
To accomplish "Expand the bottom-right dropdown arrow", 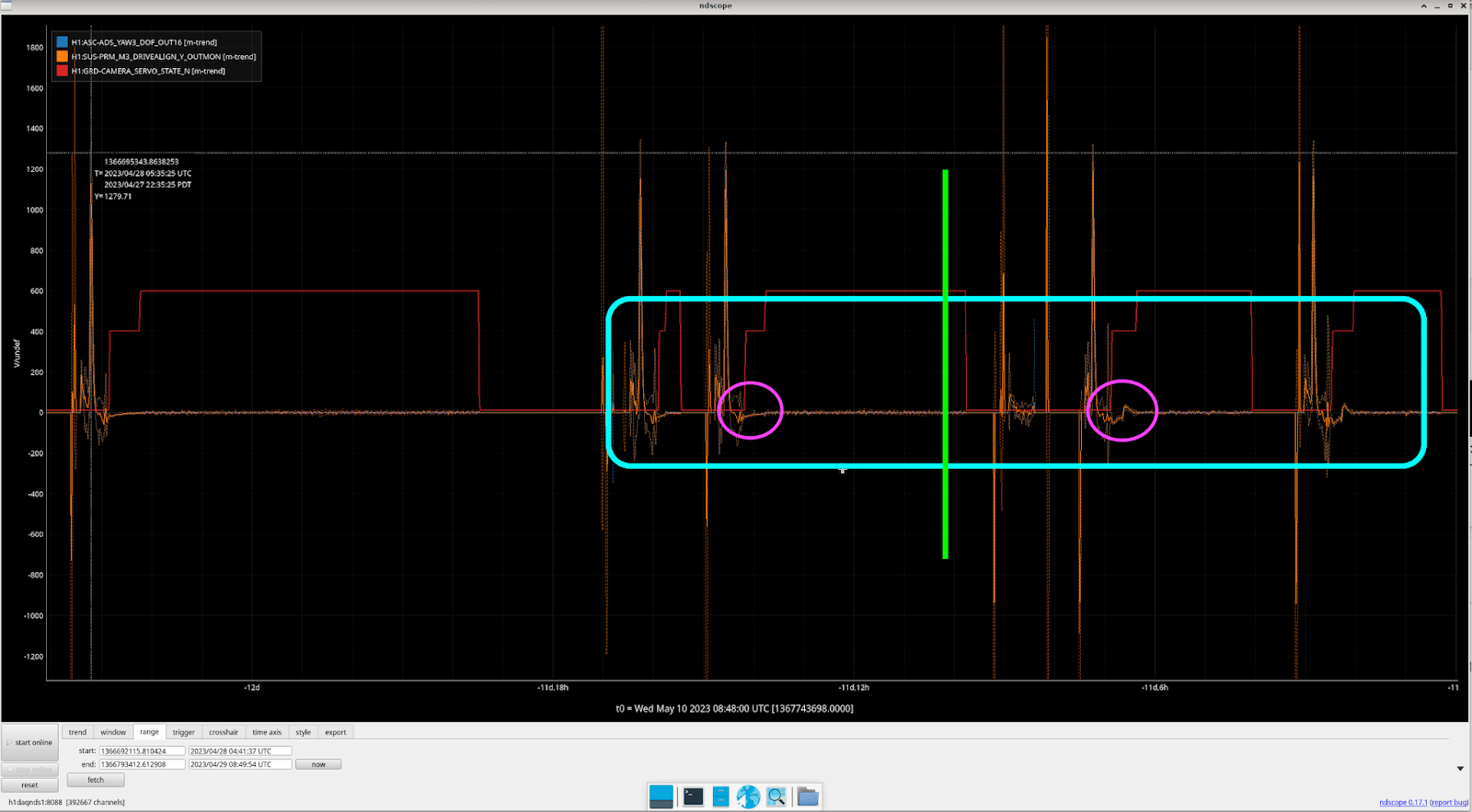I will 1460,769.
